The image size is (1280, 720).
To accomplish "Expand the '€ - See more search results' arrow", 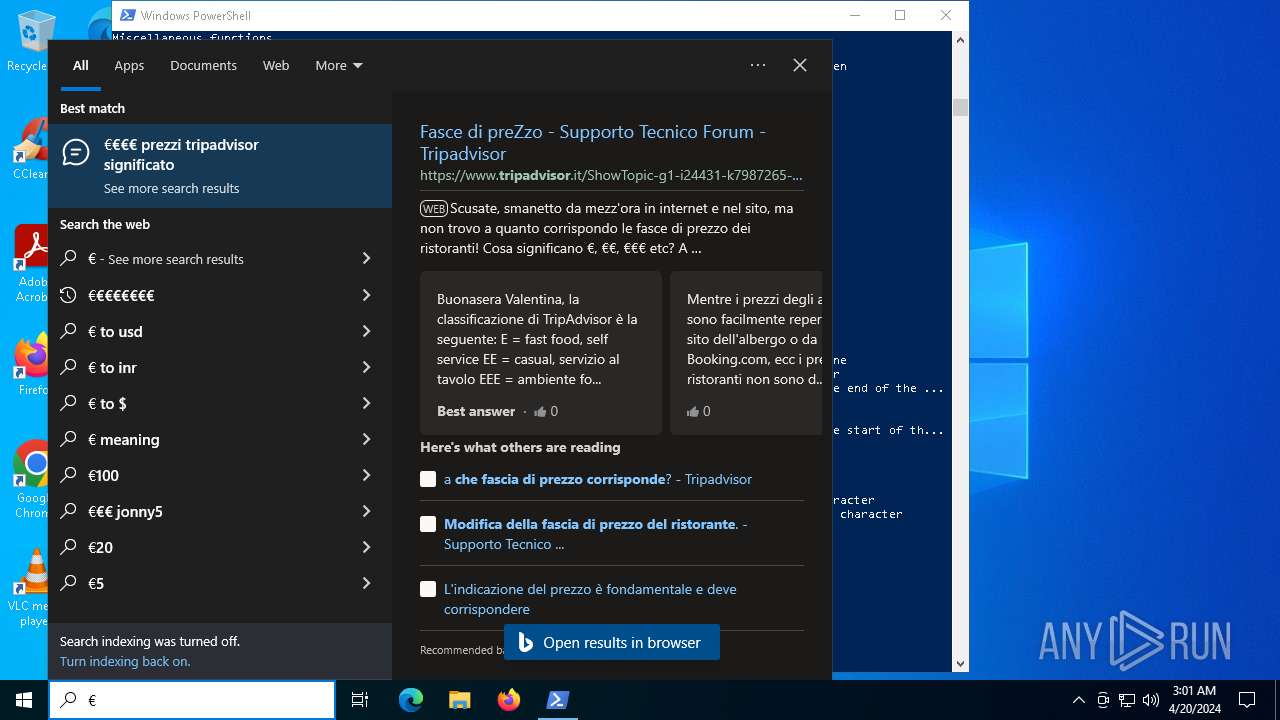I will pyautogui.click(x=366, y=259).
